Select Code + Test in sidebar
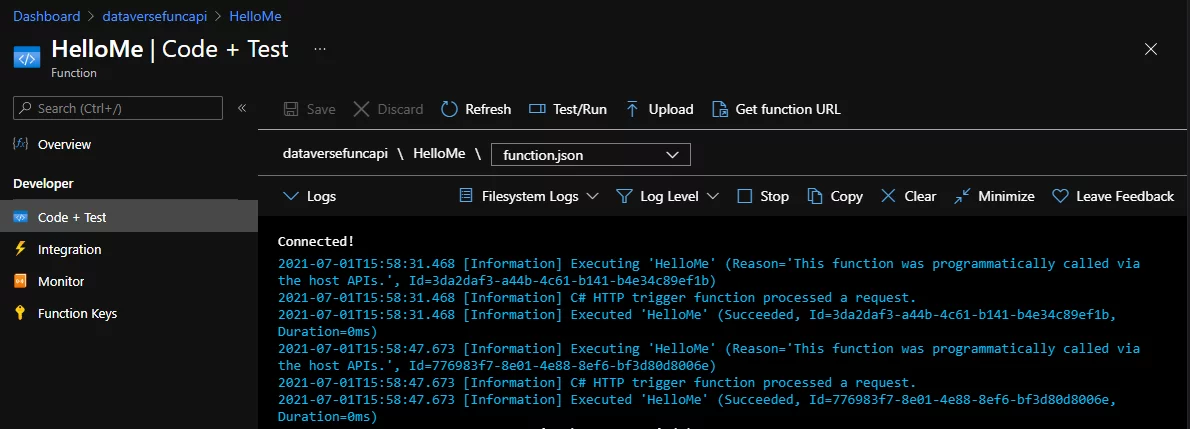 (x=129, y=217)
